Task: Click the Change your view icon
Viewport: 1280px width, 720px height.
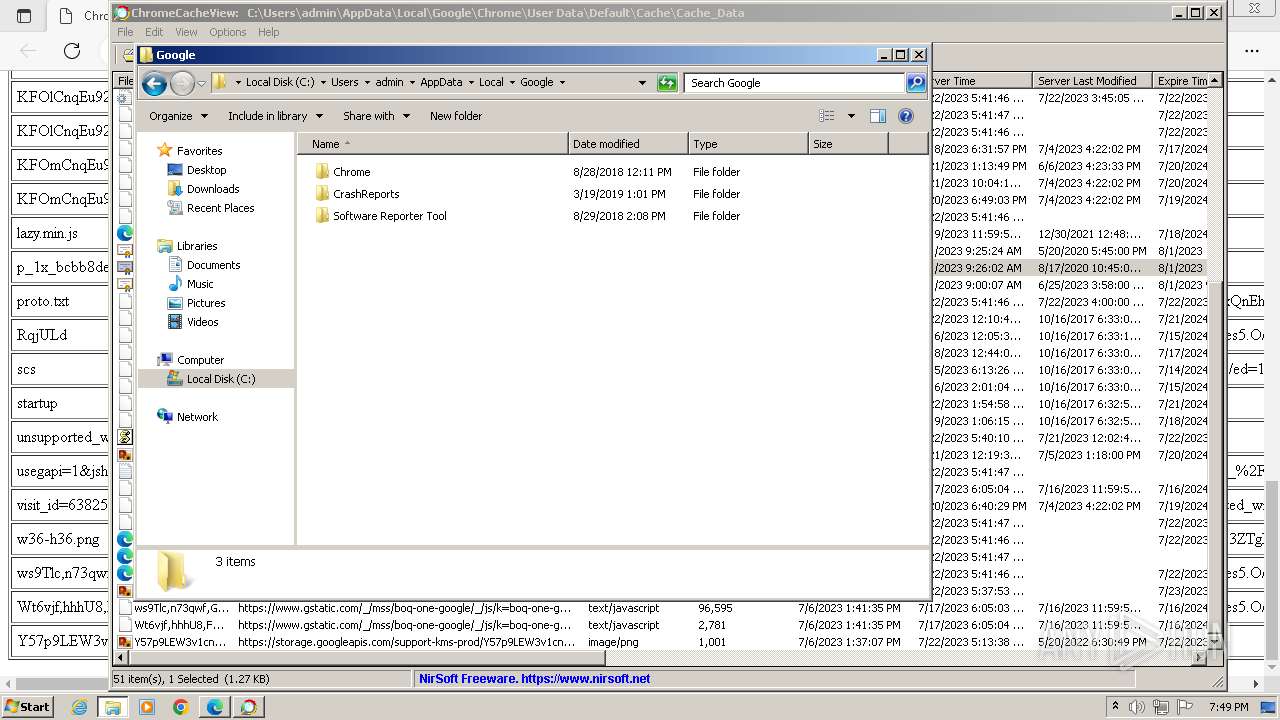Action: coord(826,116)
